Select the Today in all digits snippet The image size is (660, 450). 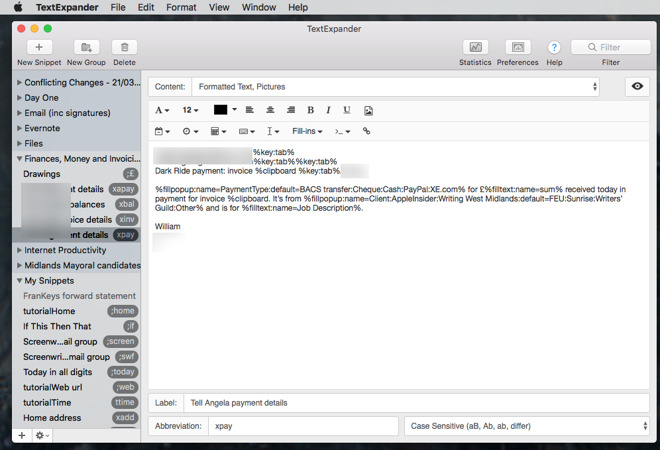pos(77,372)
